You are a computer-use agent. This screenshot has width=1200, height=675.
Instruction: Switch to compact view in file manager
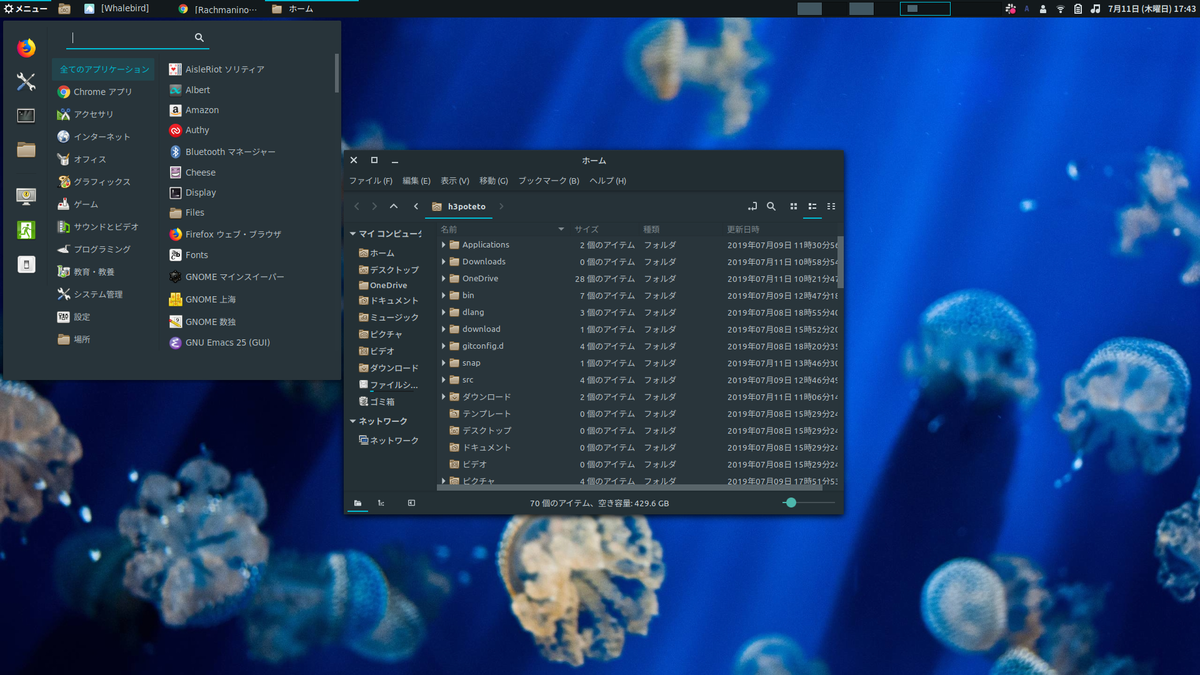(x=831, y=207)
